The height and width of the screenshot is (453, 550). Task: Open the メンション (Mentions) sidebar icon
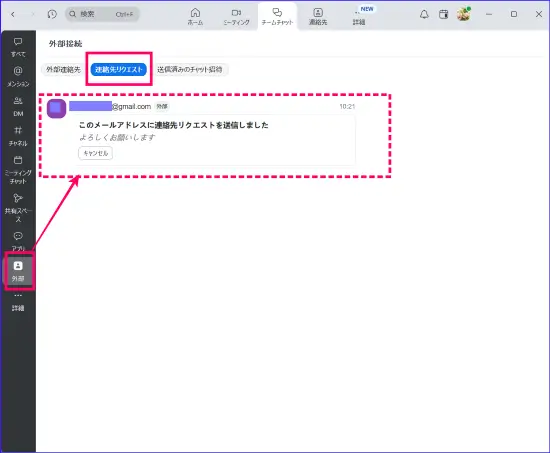[18, 76]
